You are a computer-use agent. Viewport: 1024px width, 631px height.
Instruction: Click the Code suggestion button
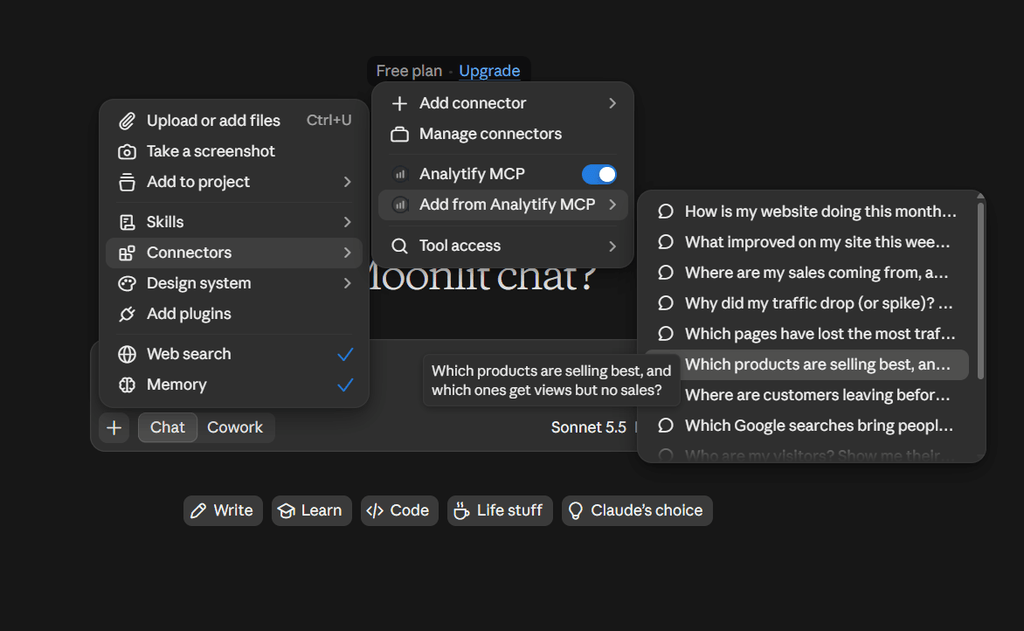click(x=399, y=510)
